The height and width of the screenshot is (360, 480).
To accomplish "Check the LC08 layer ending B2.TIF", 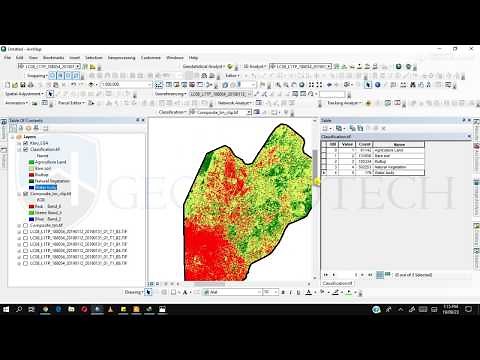I will tap(26, 238).
